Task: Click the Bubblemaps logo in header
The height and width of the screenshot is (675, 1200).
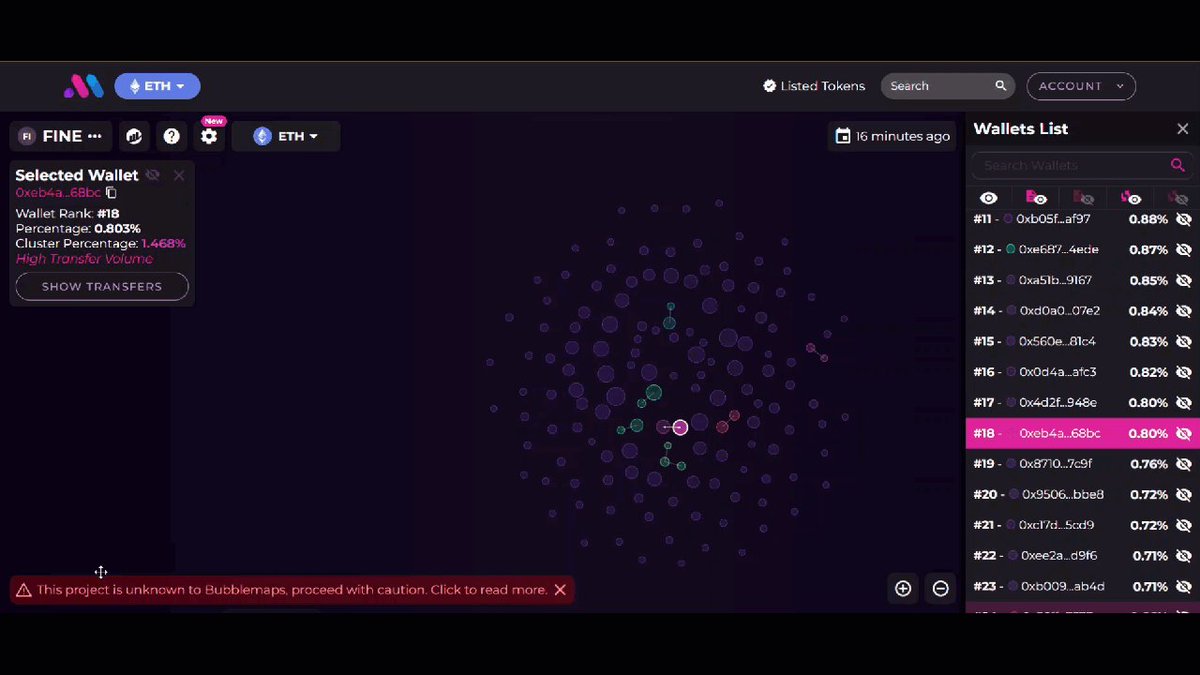Action: pos(84,86)
